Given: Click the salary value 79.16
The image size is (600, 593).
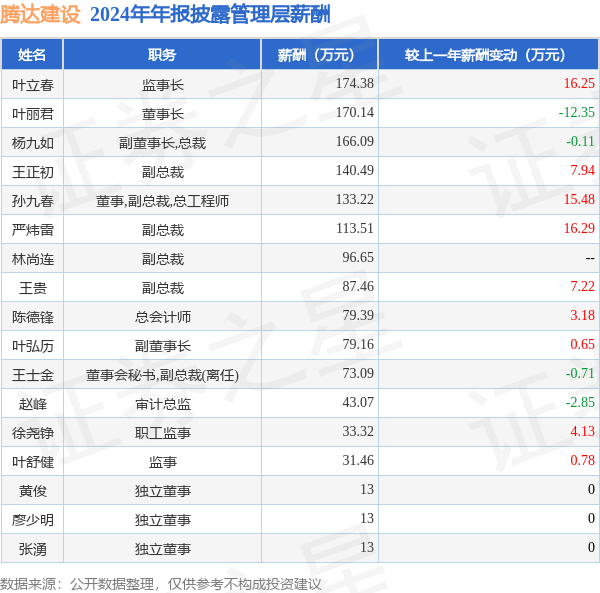Looking at the screenshot, I should pos(358,344).
